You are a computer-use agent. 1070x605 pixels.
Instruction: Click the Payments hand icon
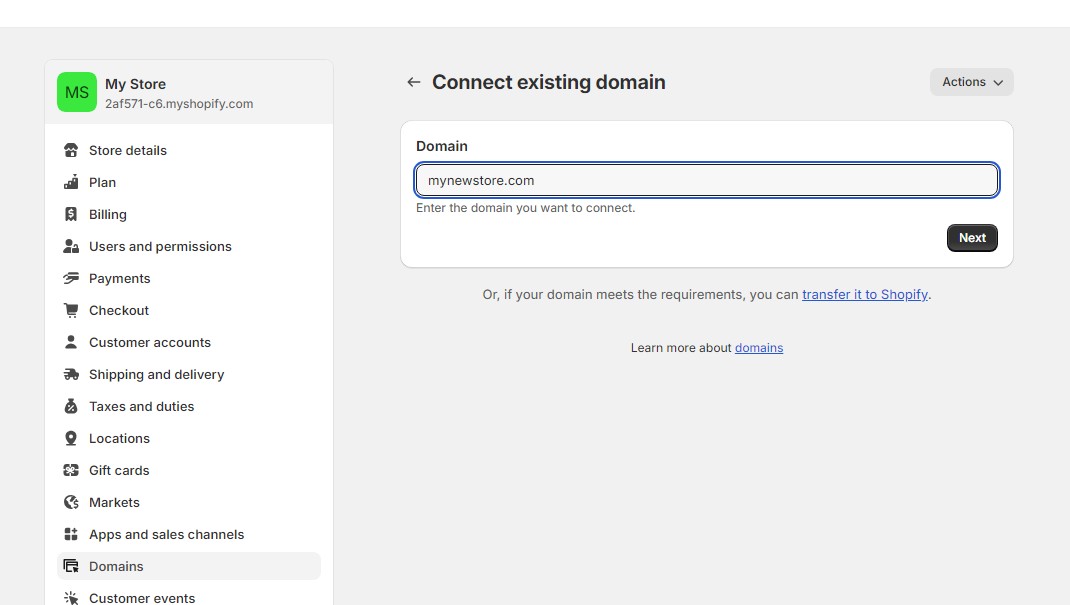click(71, 278)
